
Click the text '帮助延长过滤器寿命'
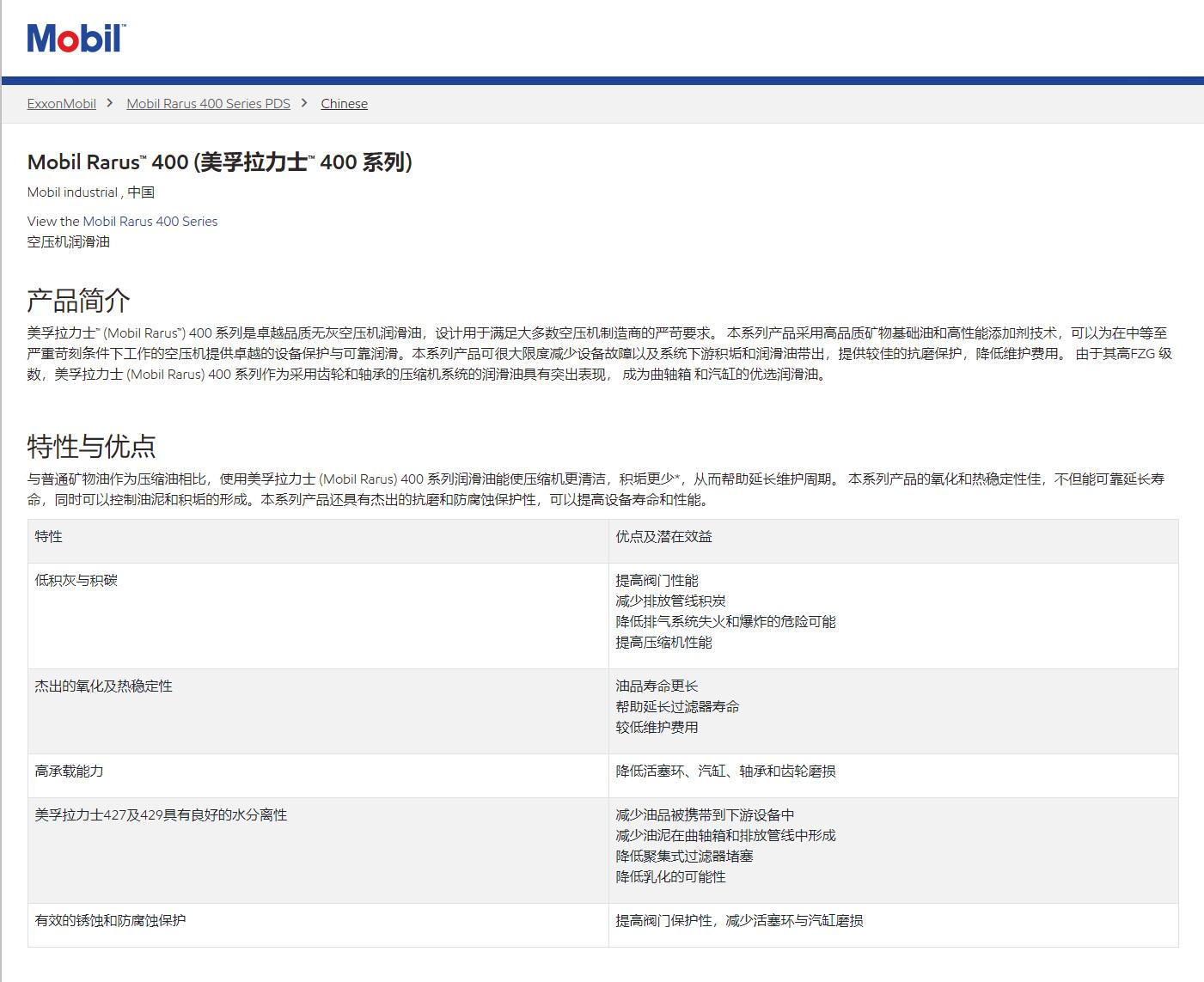point(677,707)
